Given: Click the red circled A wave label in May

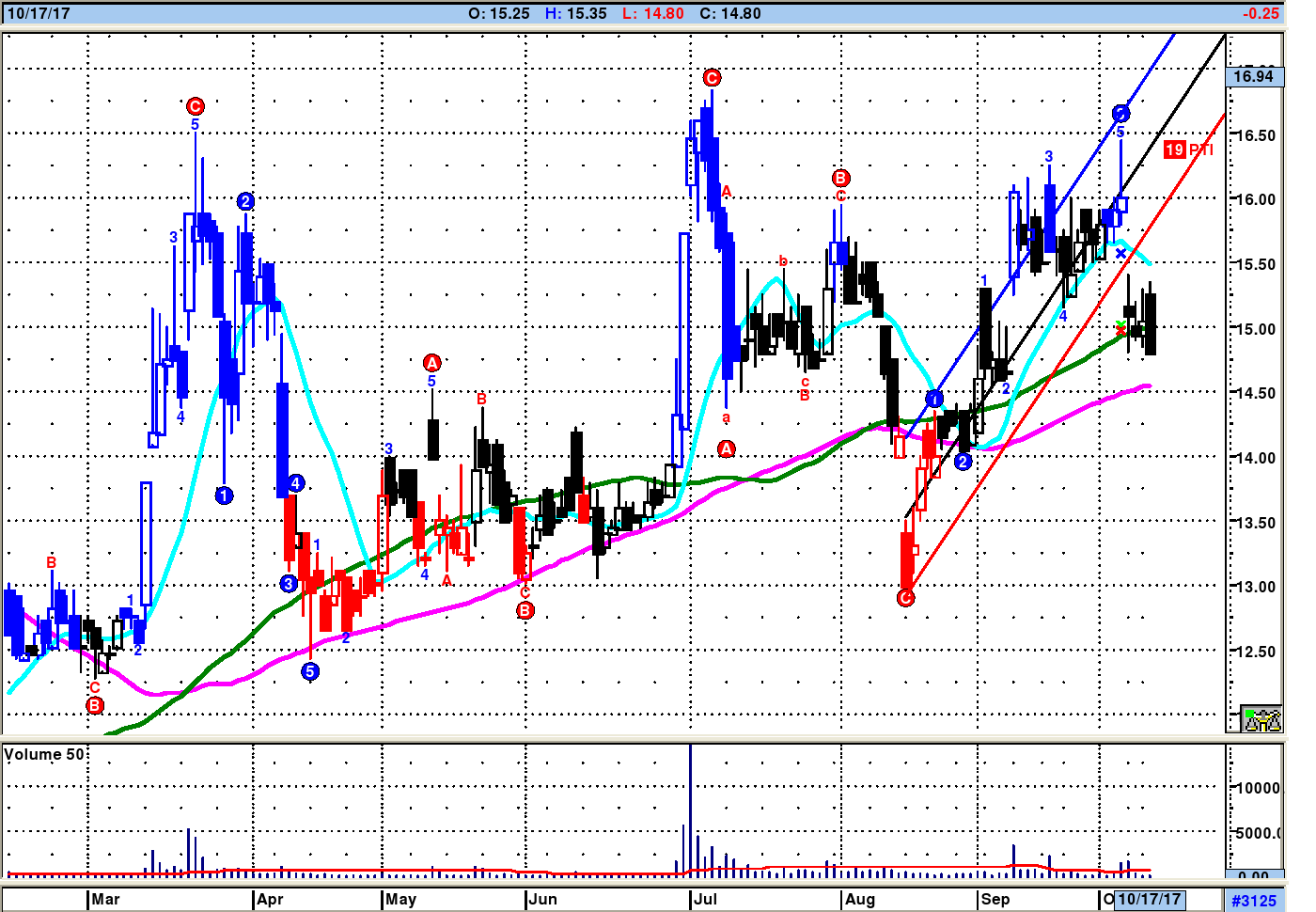Looking at the screenshot, I should coord(431,363).
